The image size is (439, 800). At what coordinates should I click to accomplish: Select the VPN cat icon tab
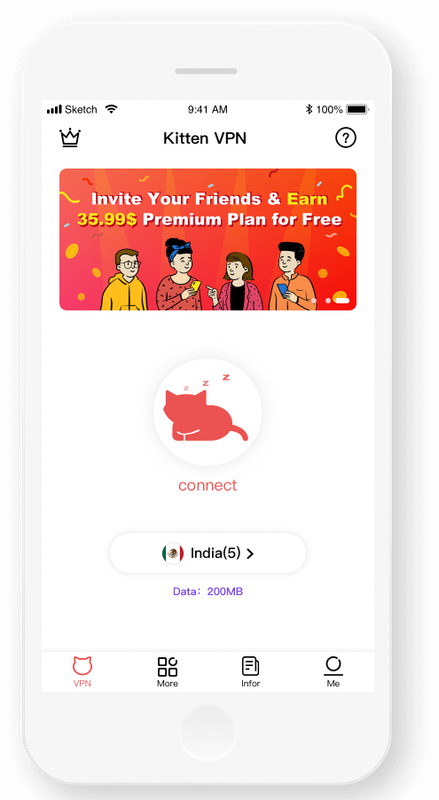(82, 672)
